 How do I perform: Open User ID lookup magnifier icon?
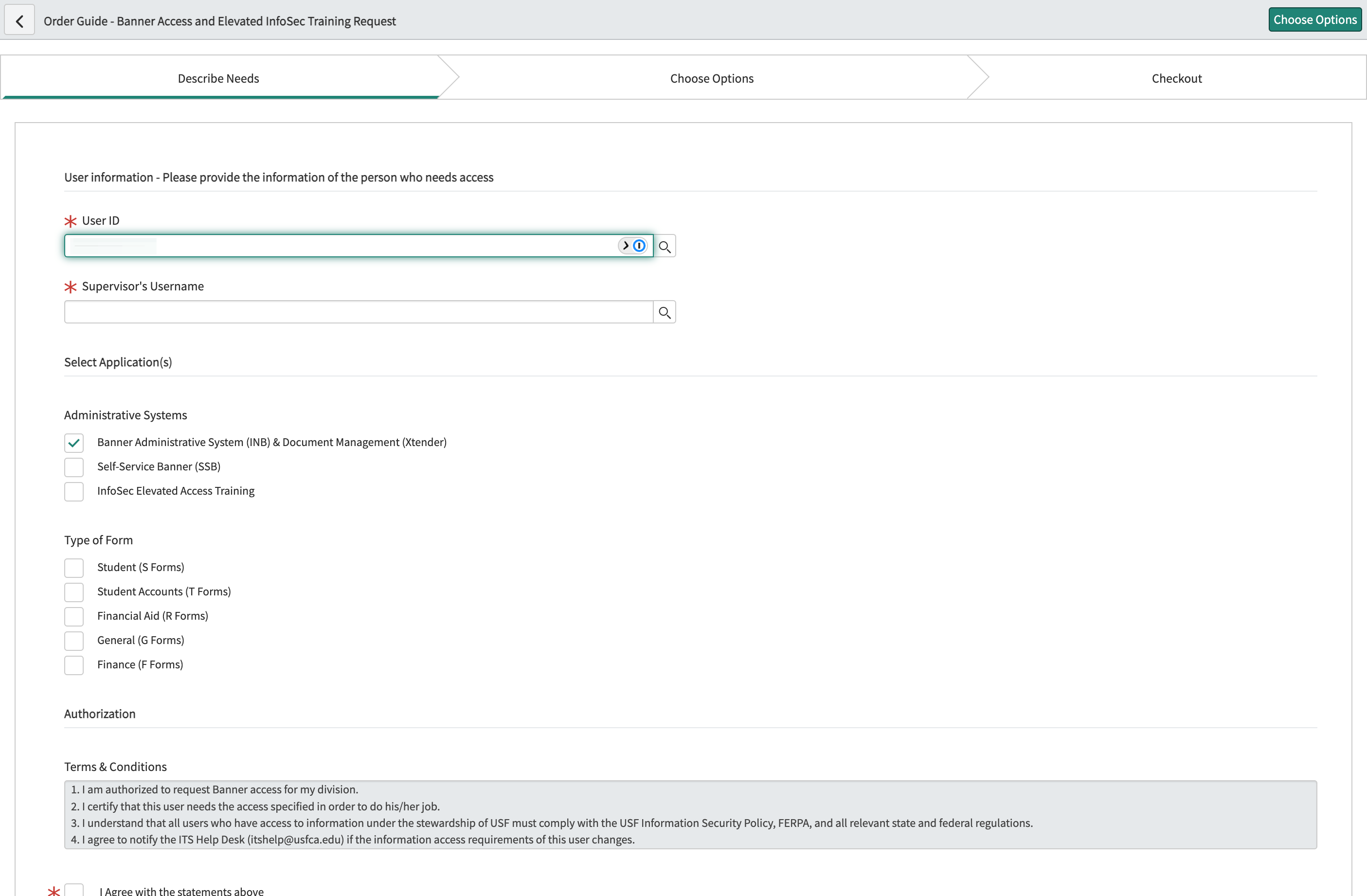click(x=665, y=247)
